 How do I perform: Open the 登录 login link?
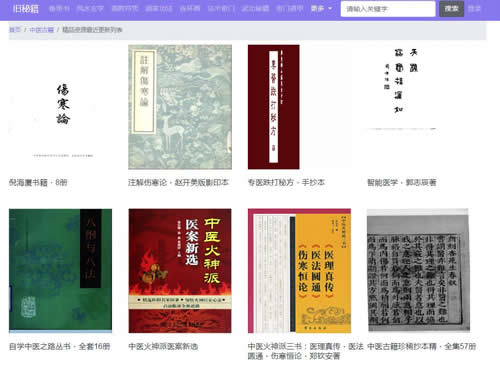point(474,9)
